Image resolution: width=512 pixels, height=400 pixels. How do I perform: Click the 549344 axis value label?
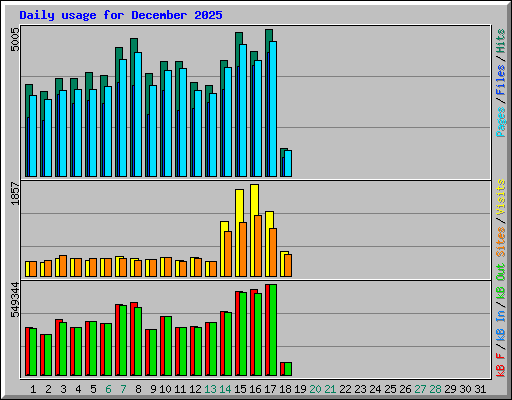[x=15, y=300]
